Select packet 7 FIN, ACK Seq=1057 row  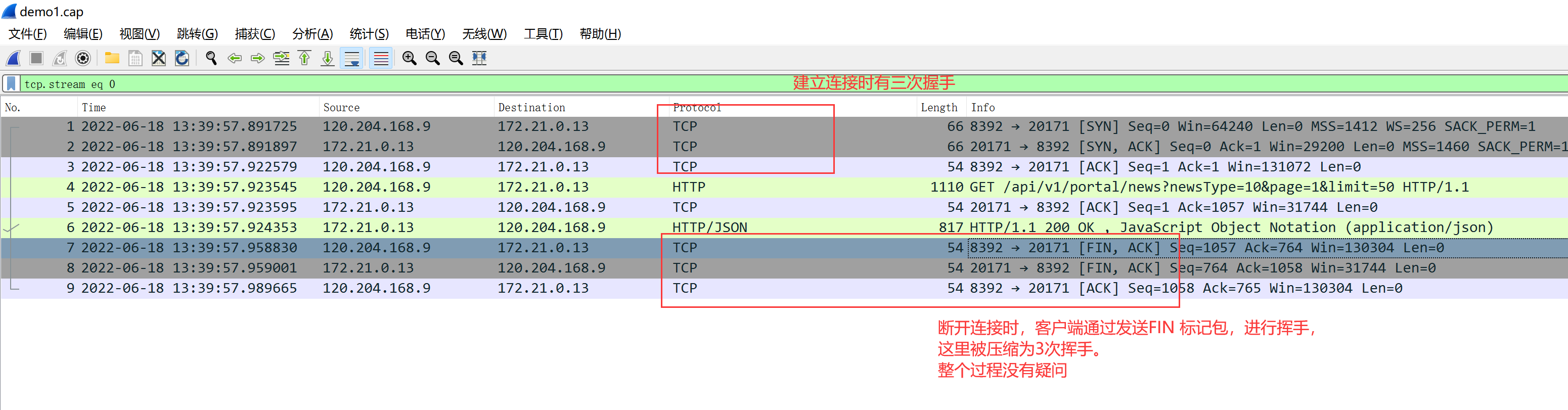coord(784,248)
